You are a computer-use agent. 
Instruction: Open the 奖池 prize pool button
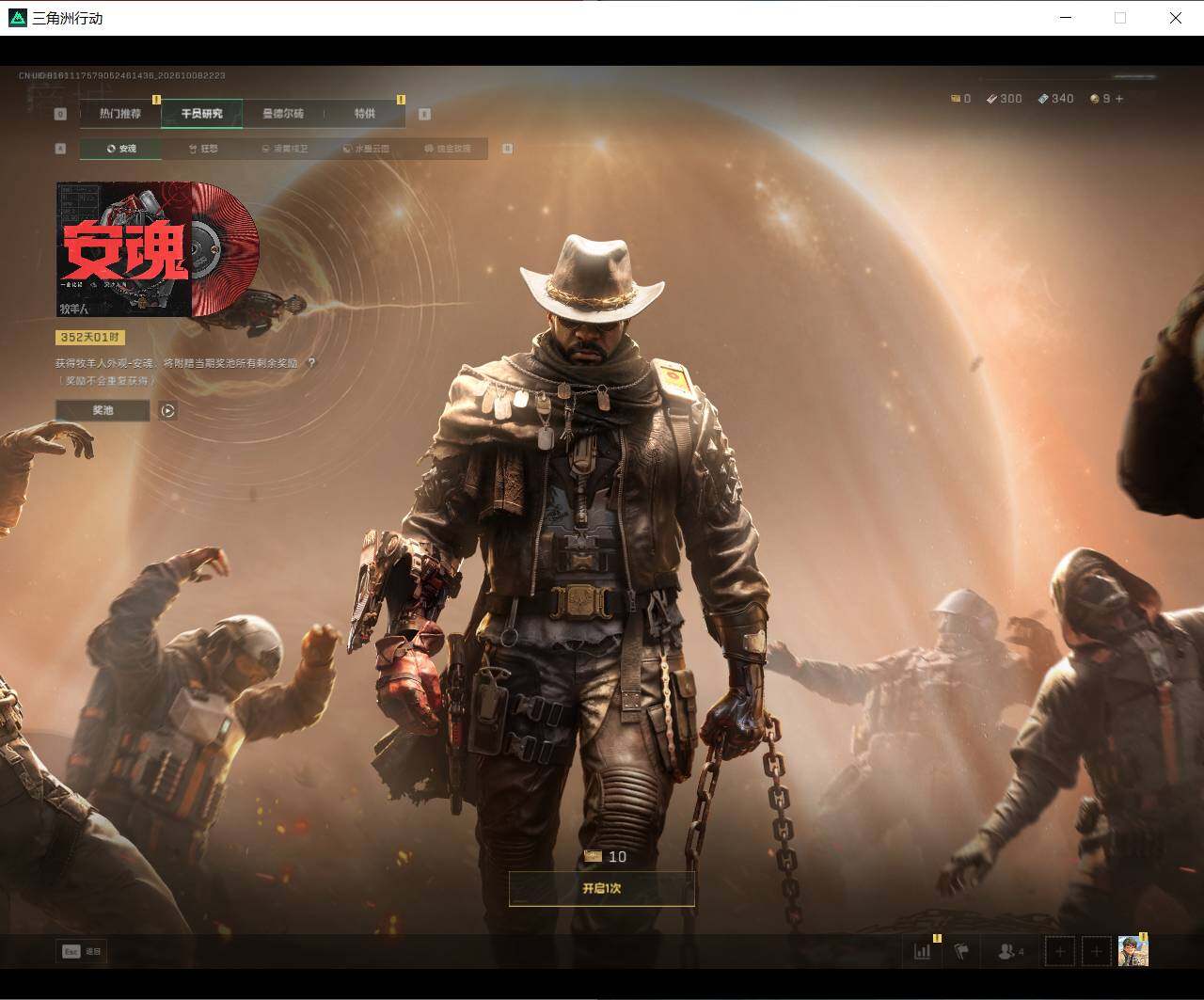coord(103,410)
